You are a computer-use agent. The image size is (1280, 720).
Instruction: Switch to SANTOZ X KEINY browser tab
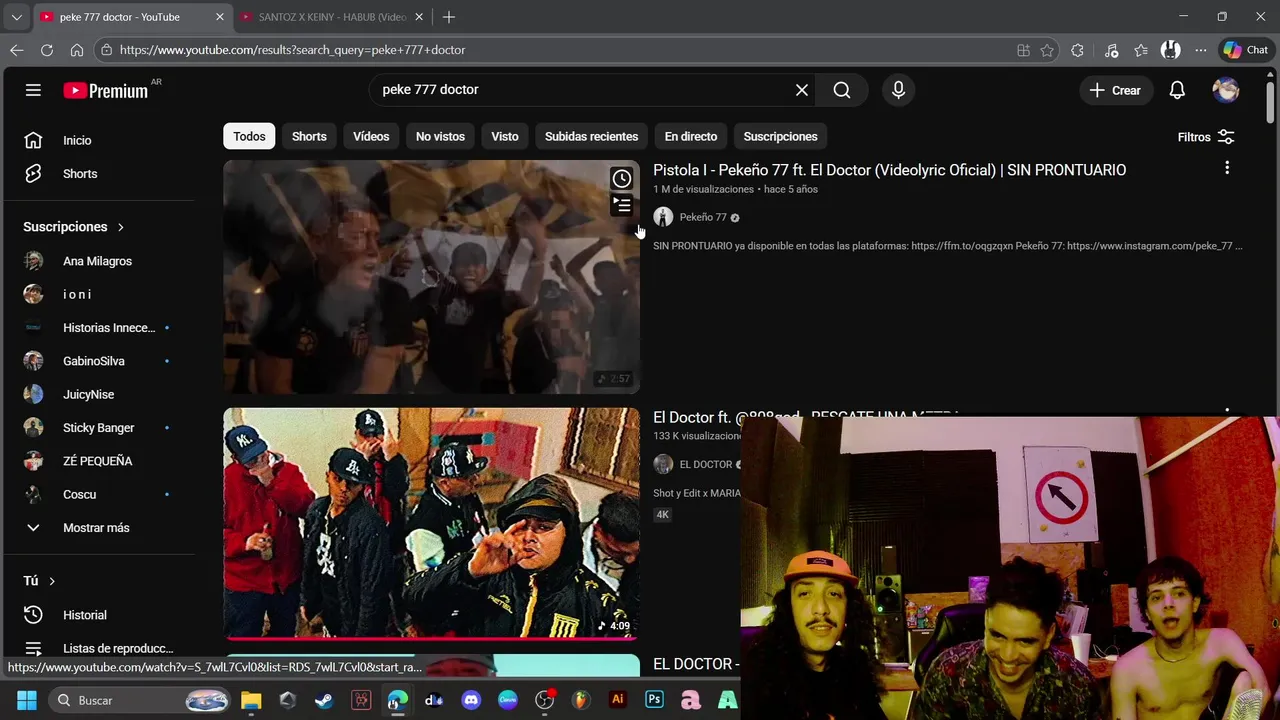click(x=329, y=17)
